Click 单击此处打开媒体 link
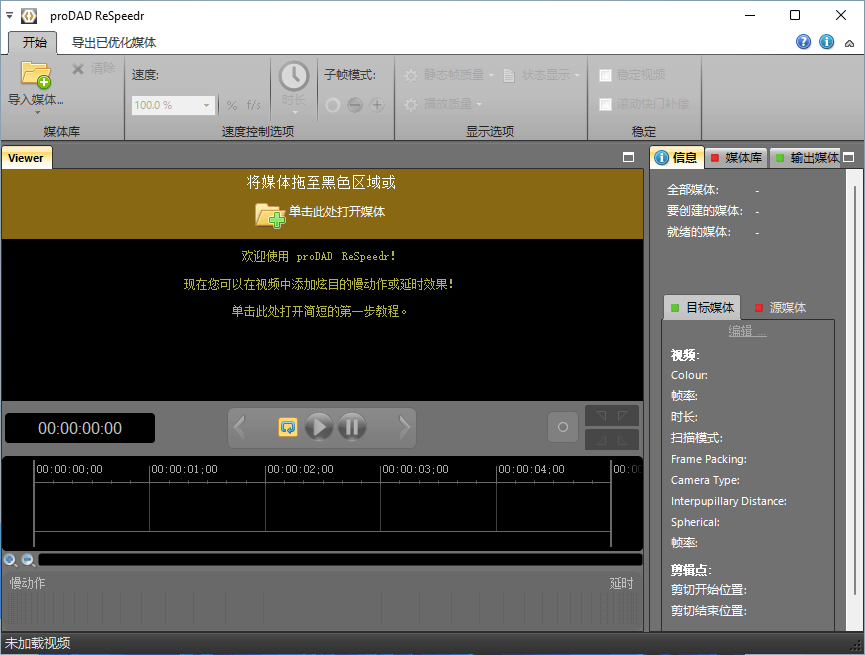Screen dimensions: 865x655 click(337, 211)
